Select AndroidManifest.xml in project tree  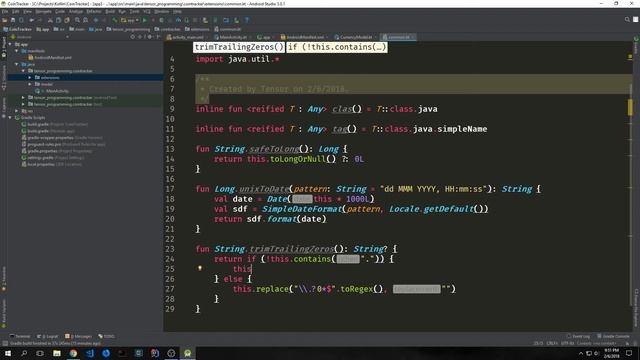(50, 58)
